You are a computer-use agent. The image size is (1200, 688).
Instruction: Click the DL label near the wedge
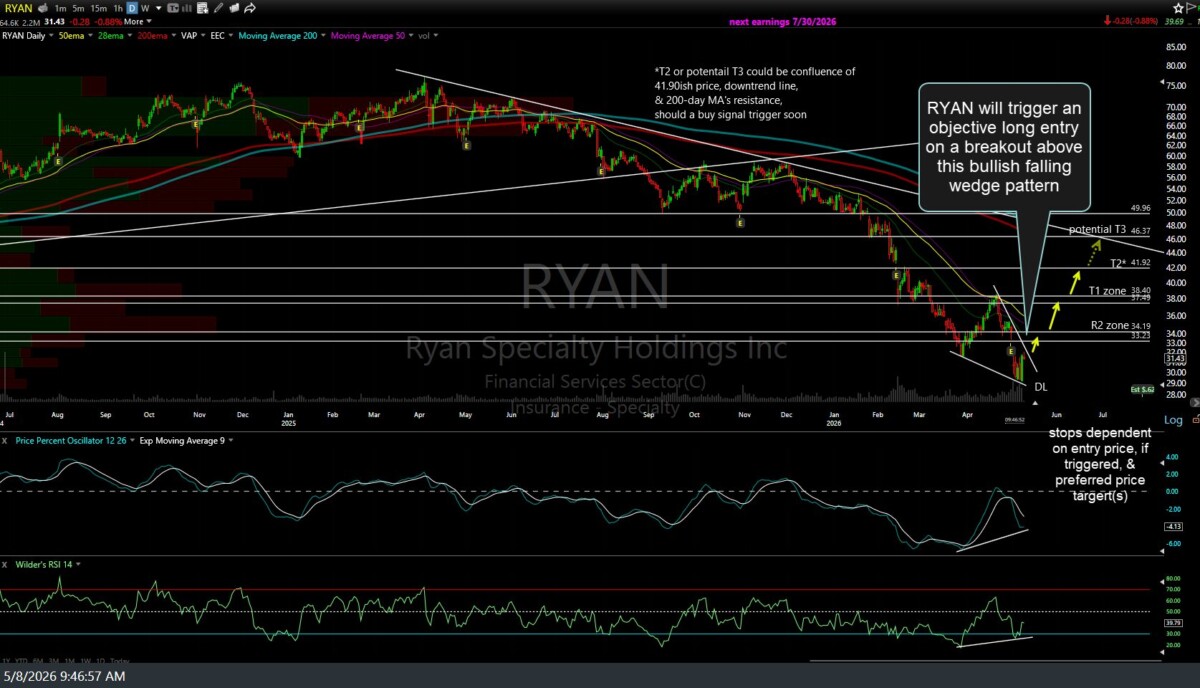point(1041,387)
